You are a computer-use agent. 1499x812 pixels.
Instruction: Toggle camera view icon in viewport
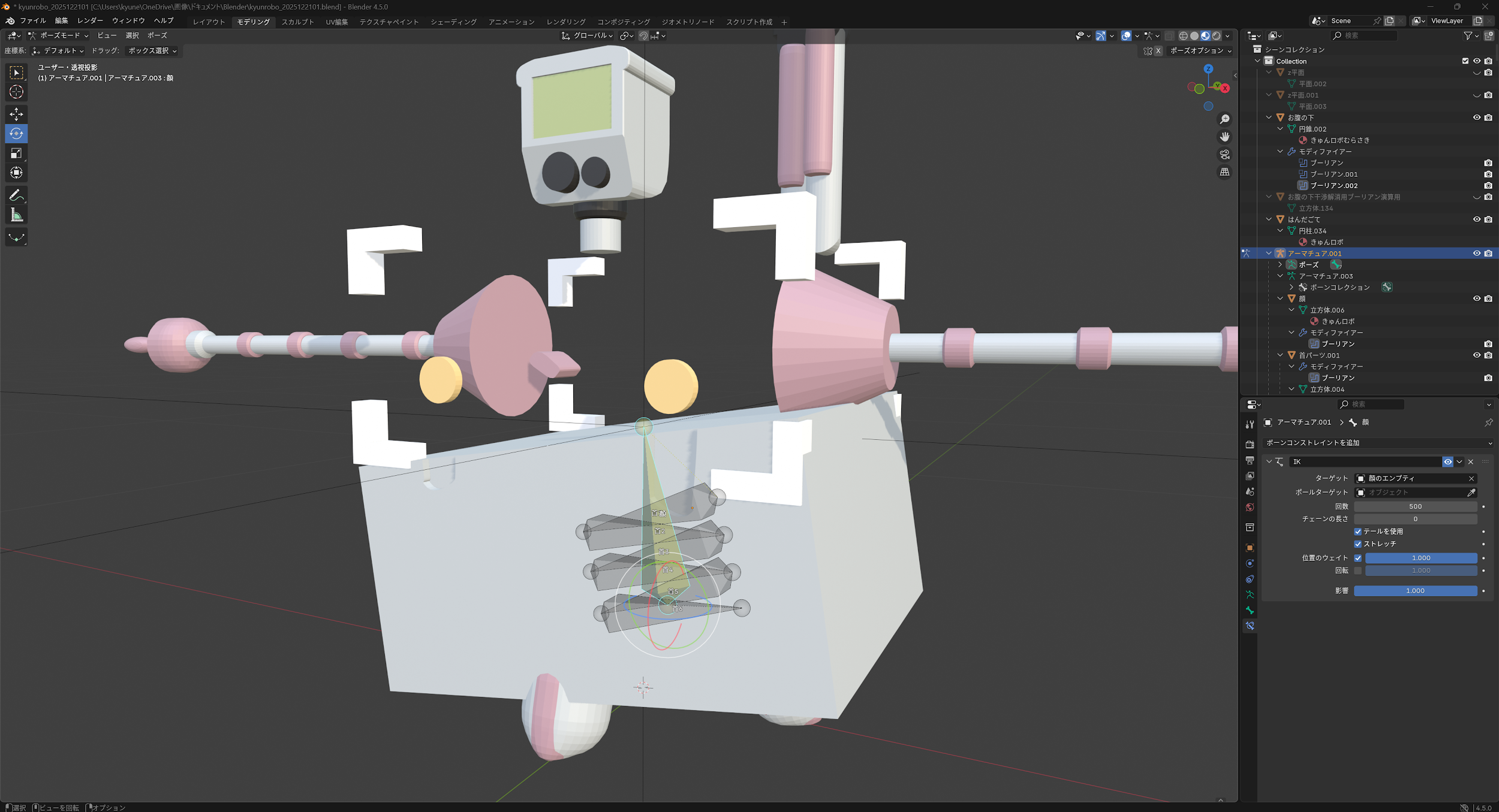[x=1224, y=155]
